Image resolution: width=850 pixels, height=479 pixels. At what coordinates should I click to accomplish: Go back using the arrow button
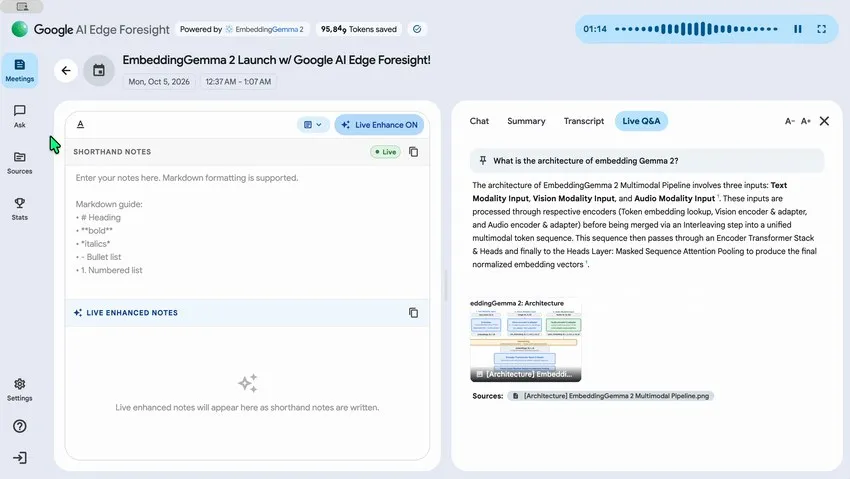[66, 70]
